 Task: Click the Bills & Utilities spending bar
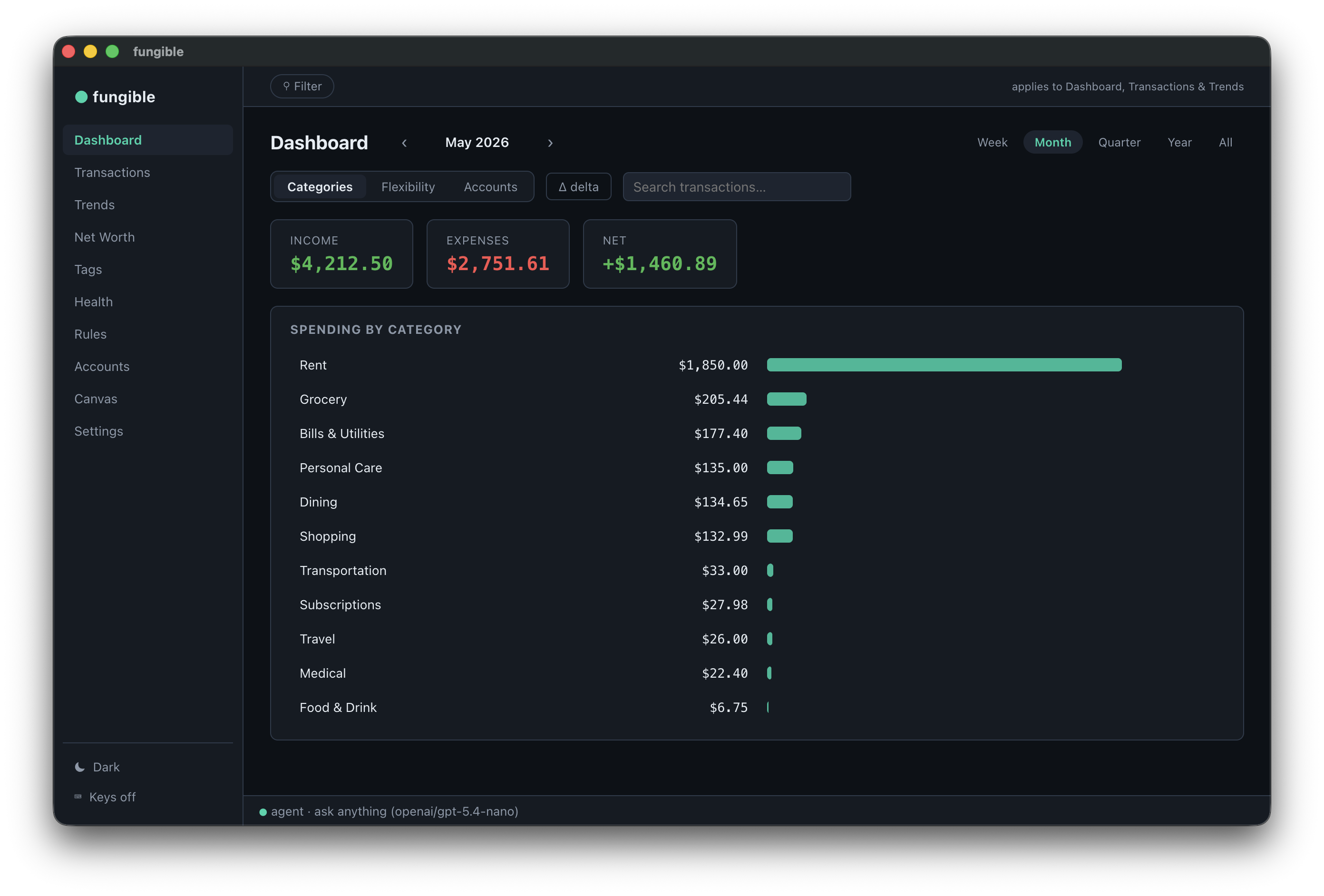coord(784,433)
